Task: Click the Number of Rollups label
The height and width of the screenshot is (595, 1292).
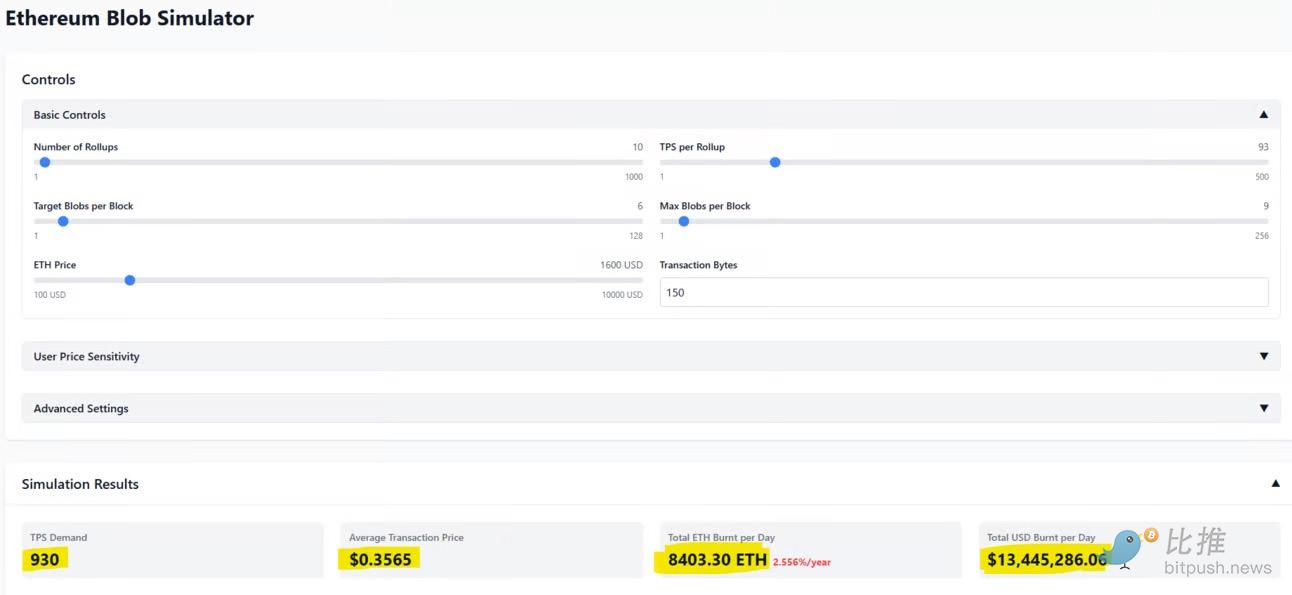Action: 76,147
